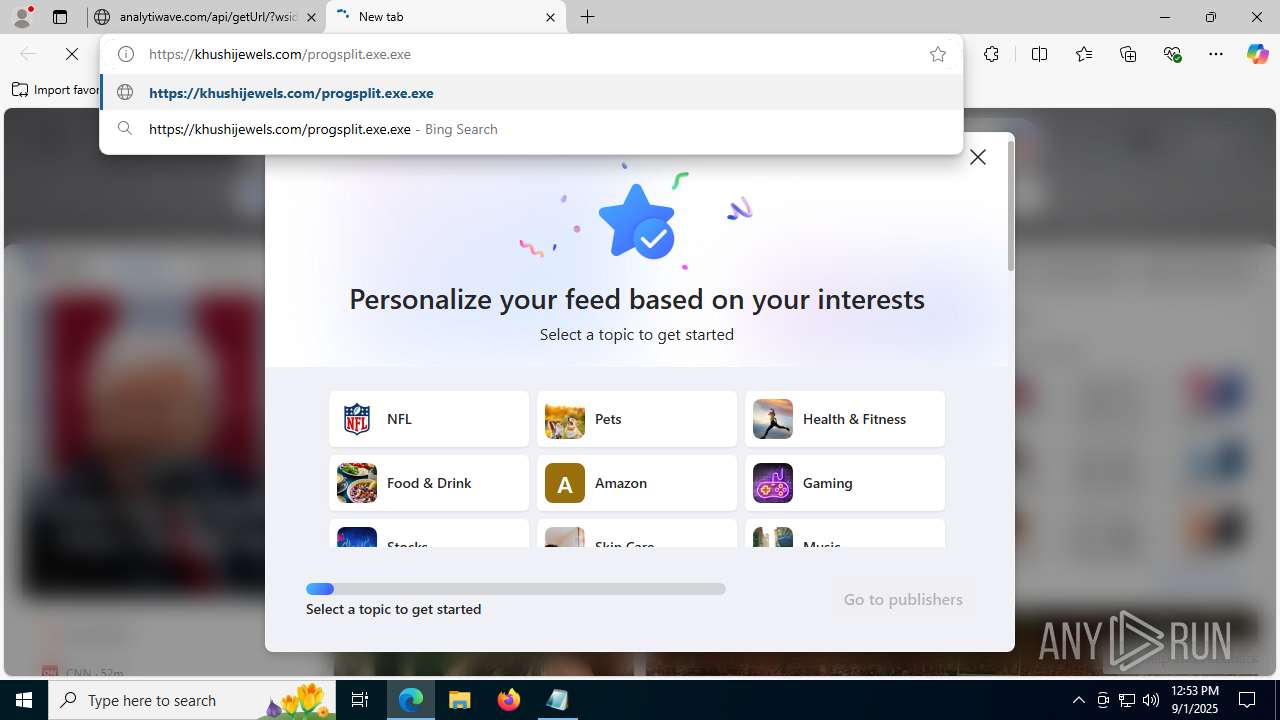The height and width of the screenshot is (720, 1280).
Task: Choose the NFL topic
Action: [429, 419]
